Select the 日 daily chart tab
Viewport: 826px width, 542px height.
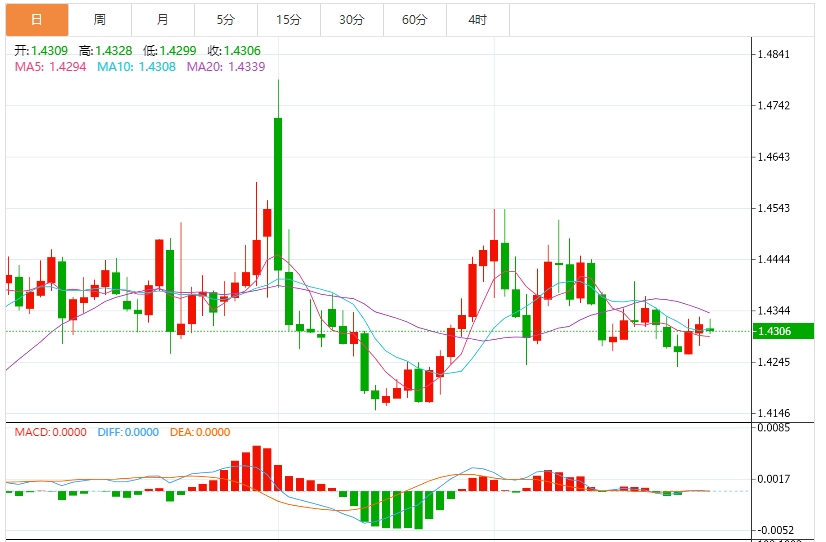(x=37, y=20)
